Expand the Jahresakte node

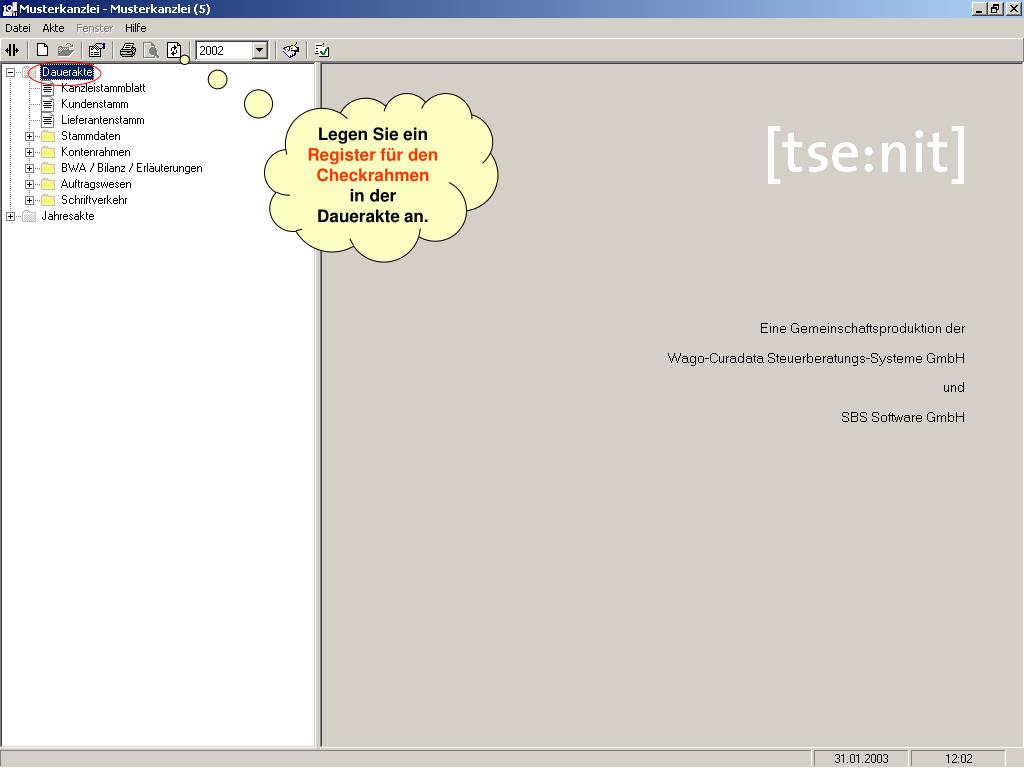[x=10, y=216]
